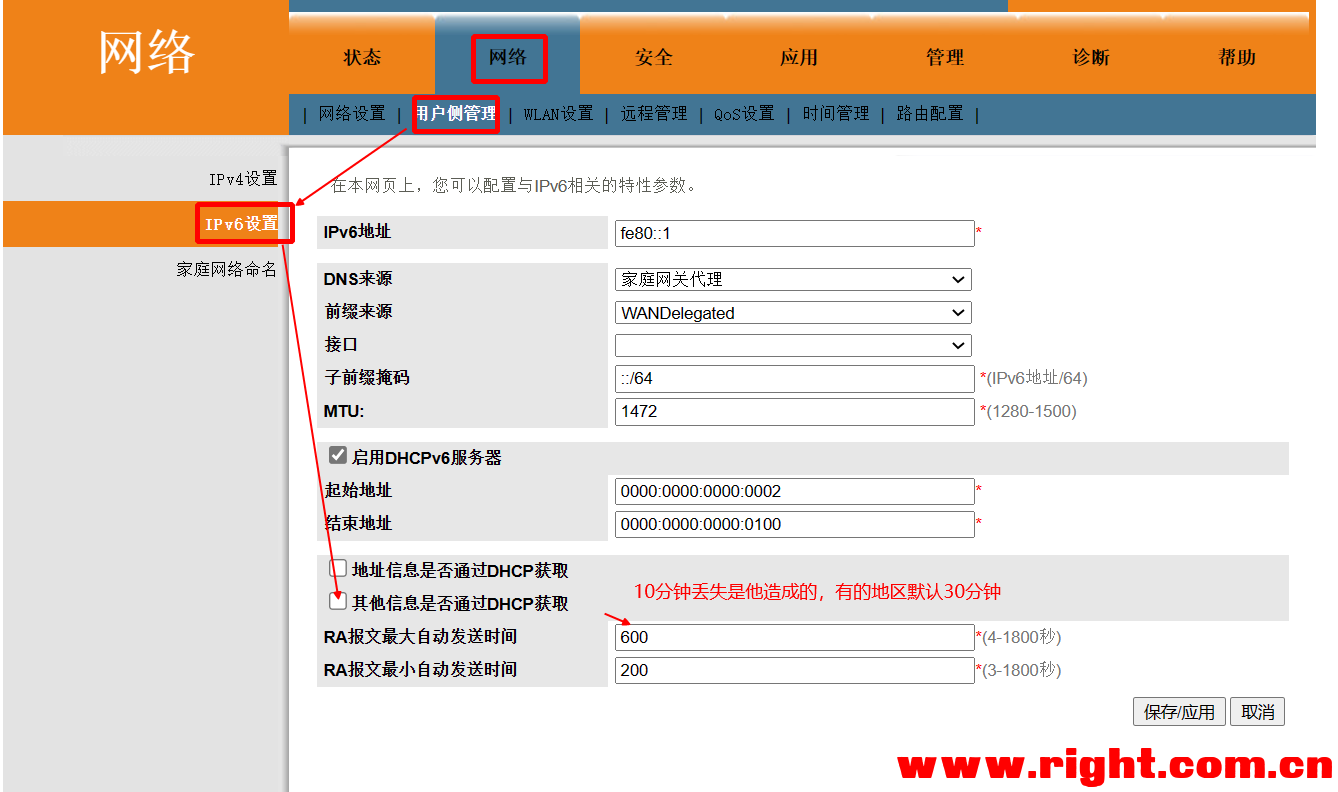Open QoS设置 submenu item
The height and width of the screenshot is (792, 1338).
pos(744,114)
